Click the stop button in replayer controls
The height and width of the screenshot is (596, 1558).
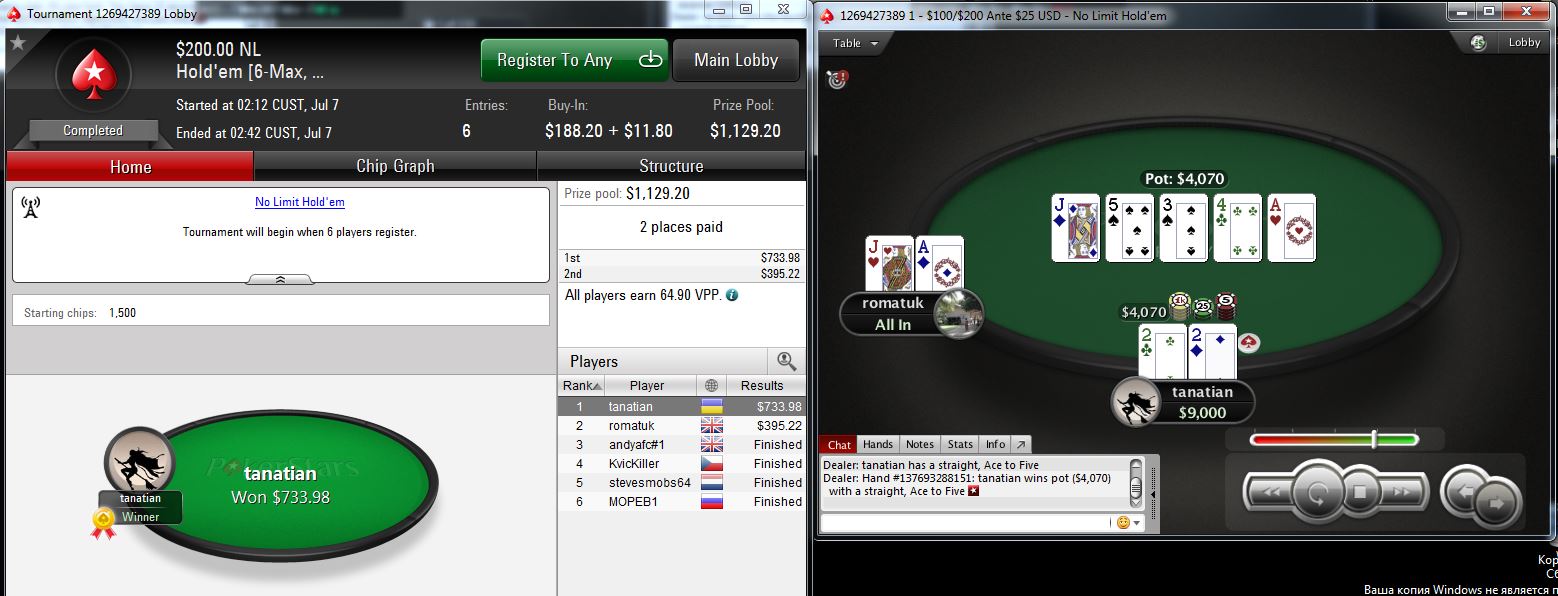[1360, 491]
